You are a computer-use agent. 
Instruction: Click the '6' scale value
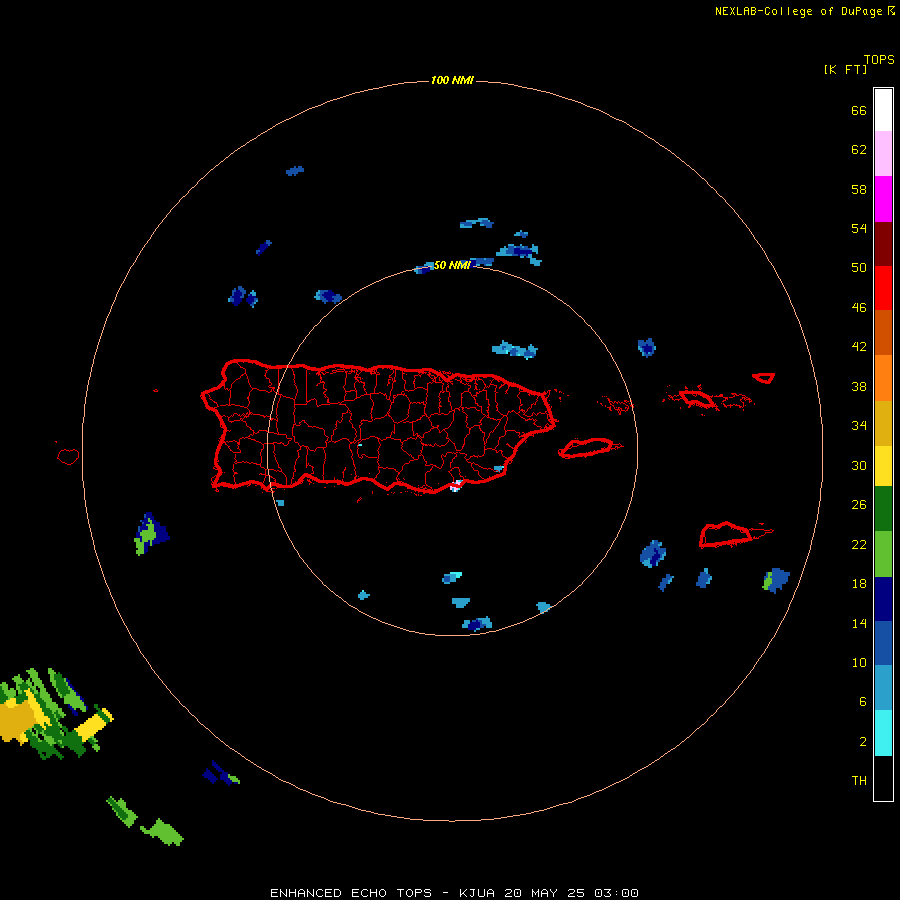coord(863,702)
